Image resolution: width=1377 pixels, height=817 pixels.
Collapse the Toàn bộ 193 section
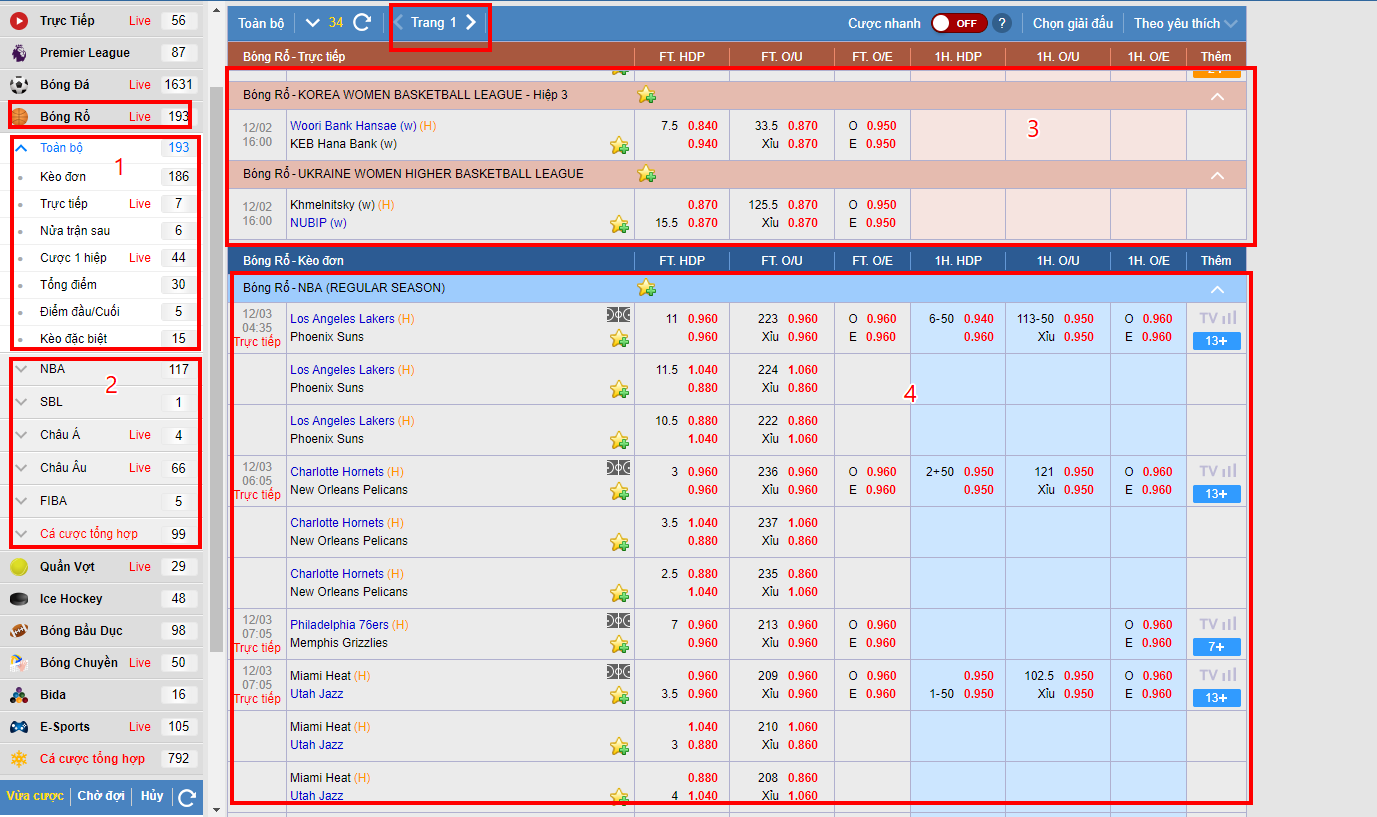[21, 148]
